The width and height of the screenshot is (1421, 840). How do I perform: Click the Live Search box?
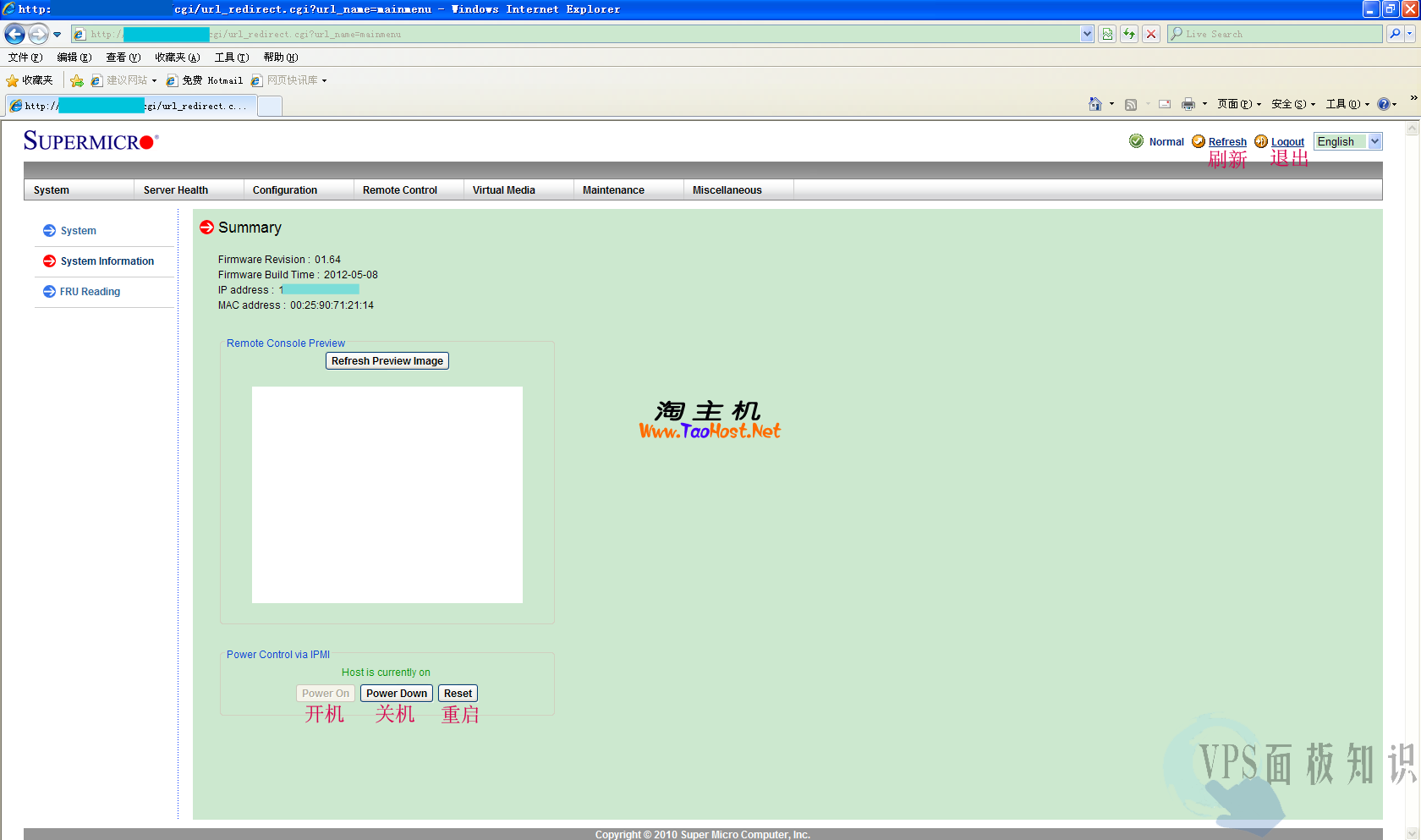click(x=1276, y=35)
